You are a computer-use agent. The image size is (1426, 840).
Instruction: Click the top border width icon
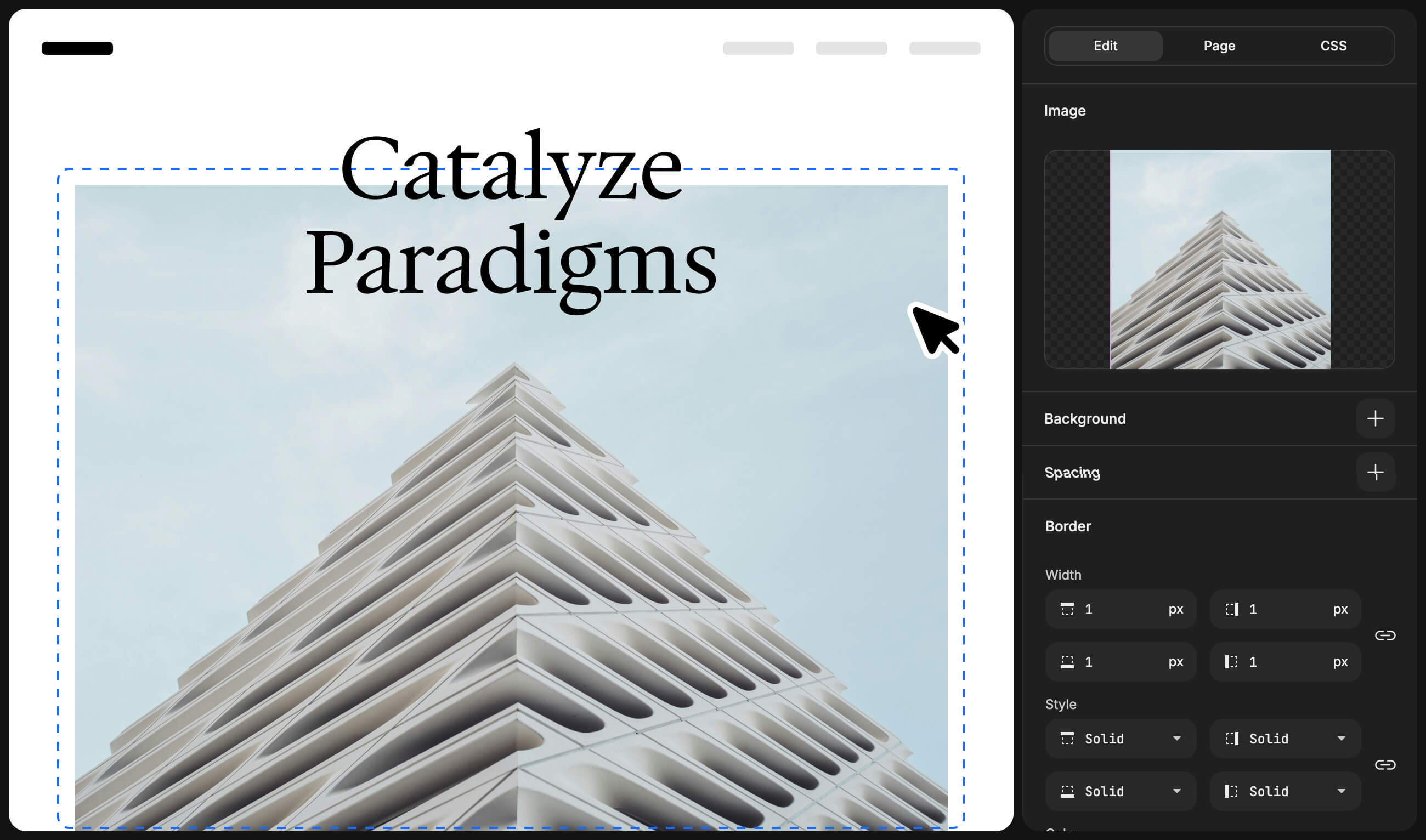1067,609
